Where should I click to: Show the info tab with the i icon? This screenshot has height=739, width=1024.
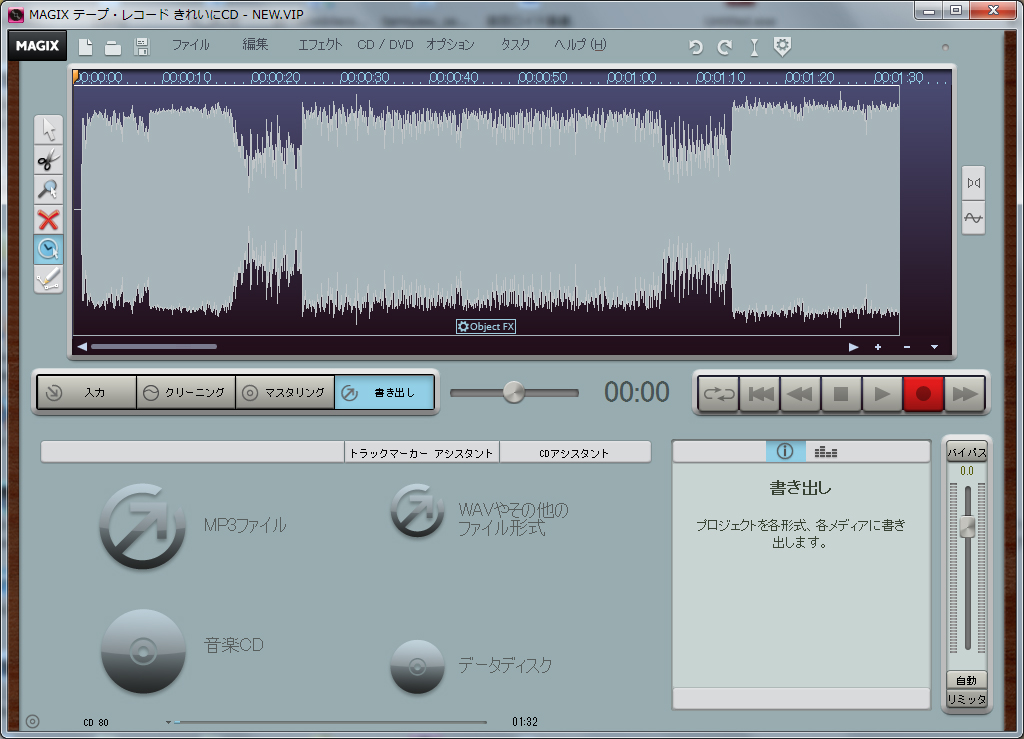785,451
